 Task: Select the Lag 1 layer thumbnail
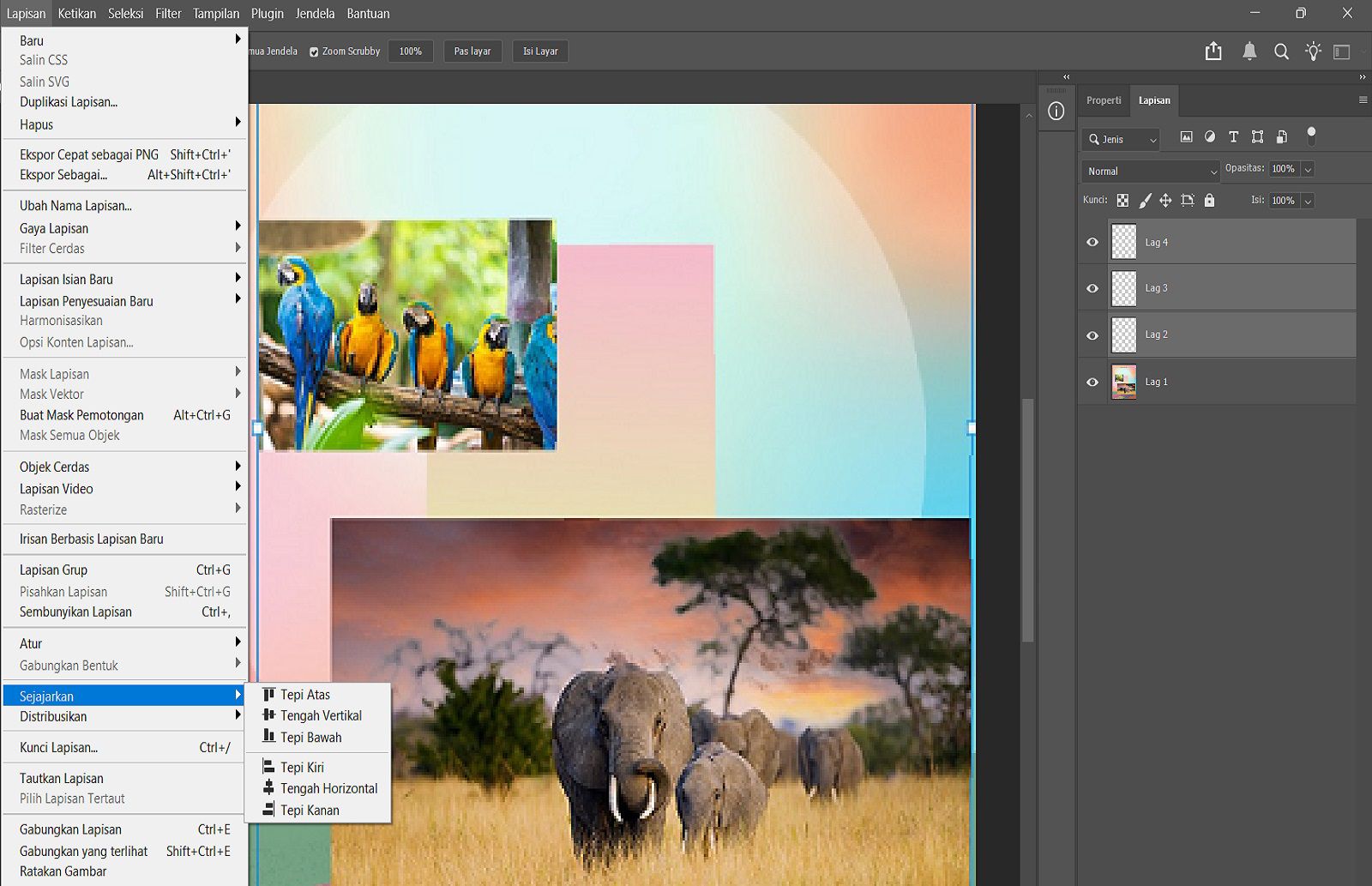[1124, 382]
